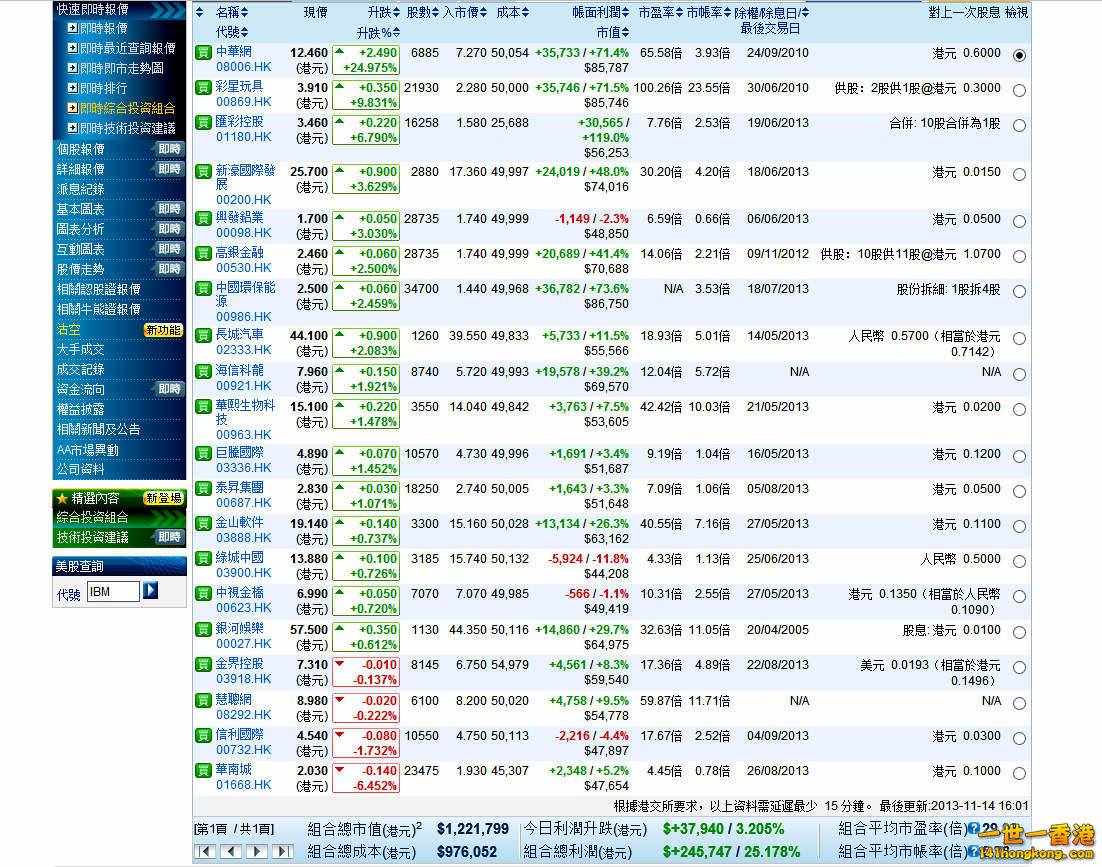Viewport: 1102px width, 867px height.
Task: Open stock code link 01668.HK
Action: pos(244,785)
